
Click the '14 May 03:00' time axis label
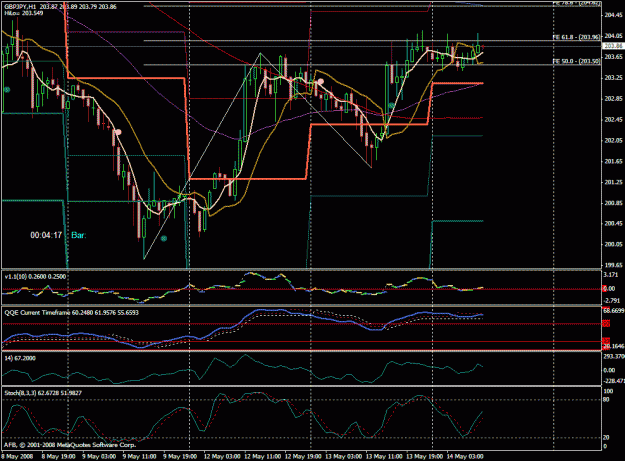[x=465, y=456]
